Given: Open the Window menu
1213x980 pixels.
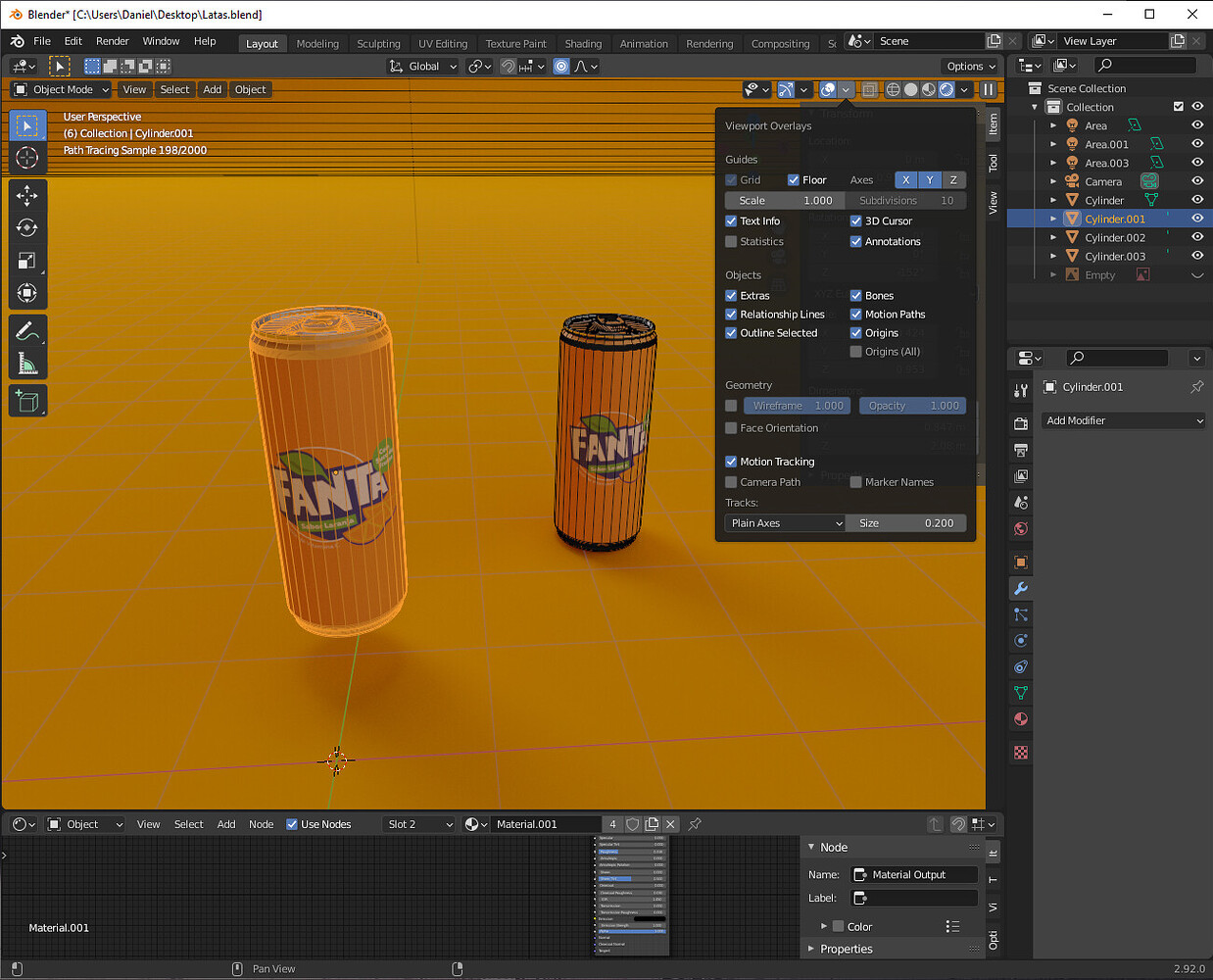Looking at the screenshot, I should (161, 41).
